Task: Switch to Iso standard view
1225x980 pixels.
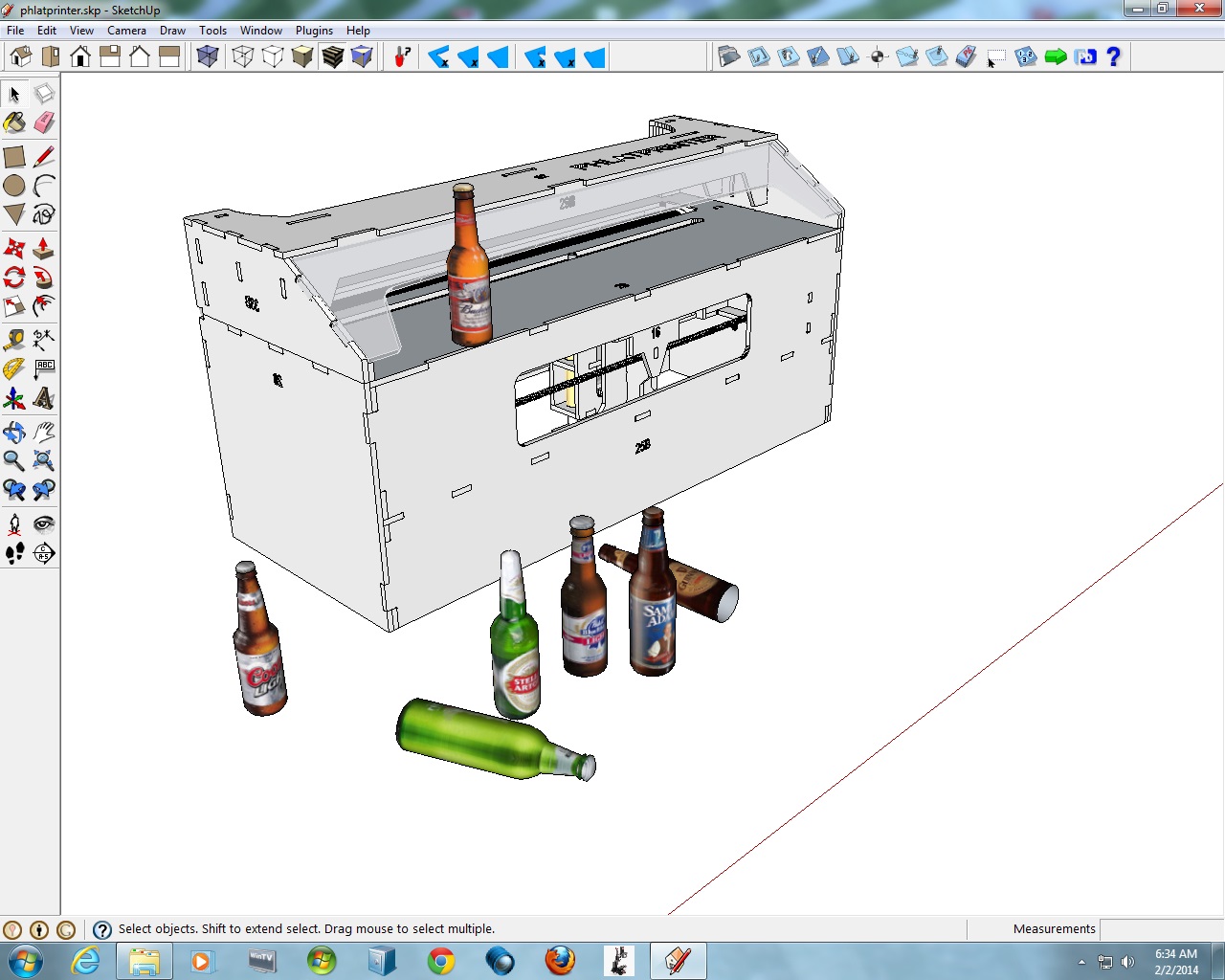Action: tap(21, 57)
